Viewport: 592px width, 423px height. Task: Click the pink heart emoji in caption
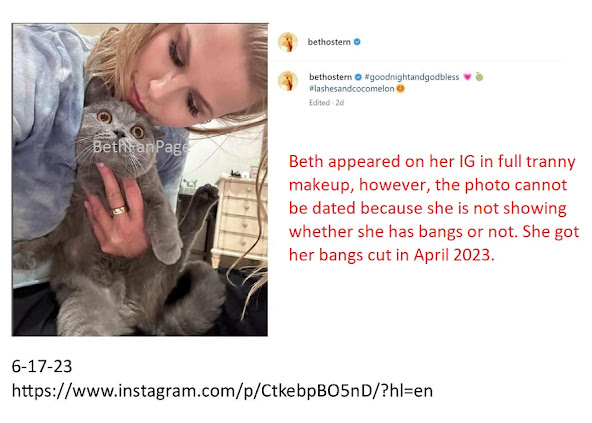467,77
